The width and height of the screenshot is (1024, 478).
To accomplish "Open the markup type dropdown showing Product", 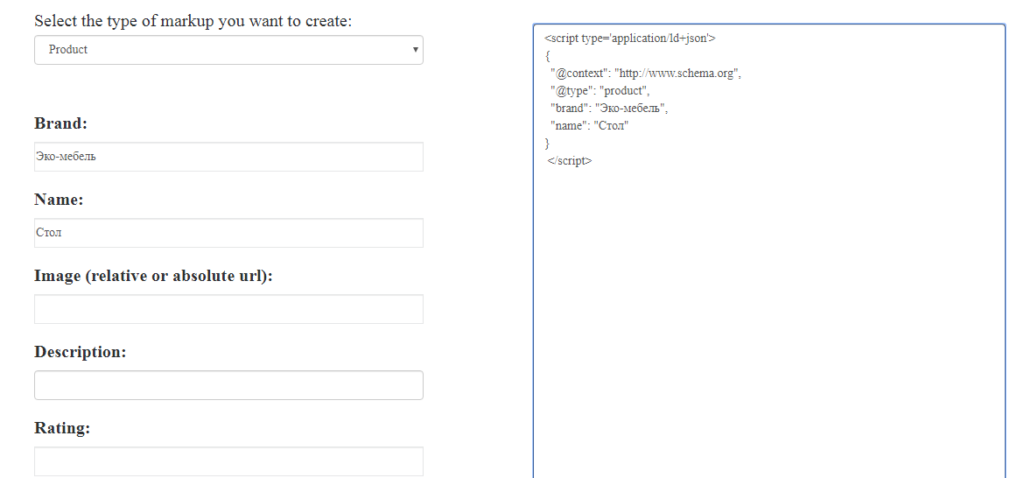I will pyautogui.click(x=229, y=50).
